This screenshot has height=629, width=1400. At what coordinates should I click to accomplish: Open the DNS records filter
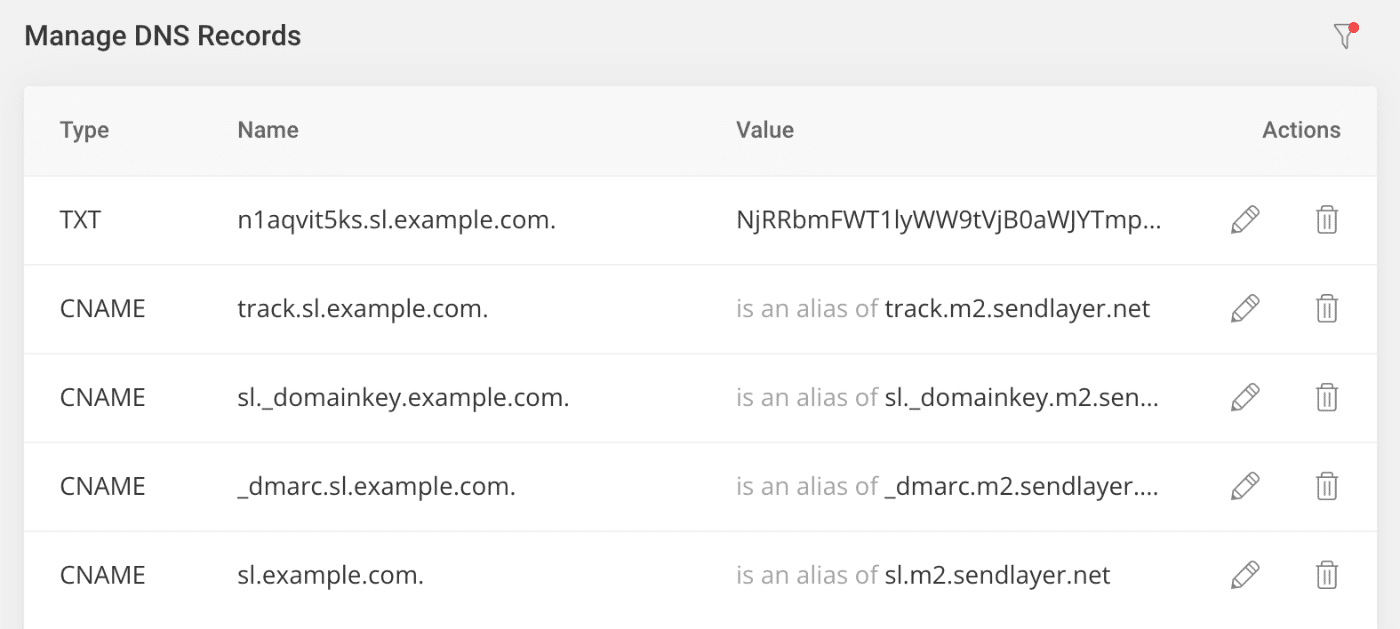click(1344, 34)
